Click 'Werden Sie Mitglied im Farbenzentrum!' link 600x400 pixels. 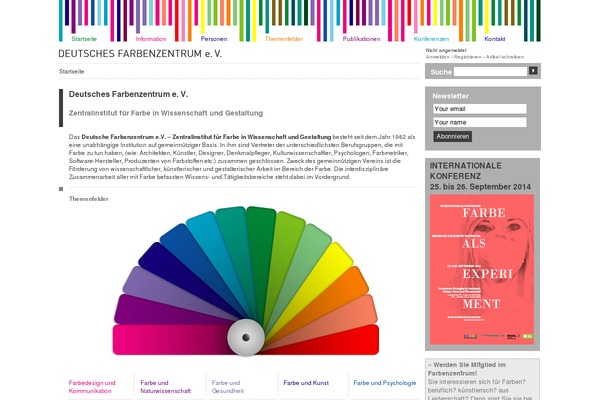(x=467, y=369)
